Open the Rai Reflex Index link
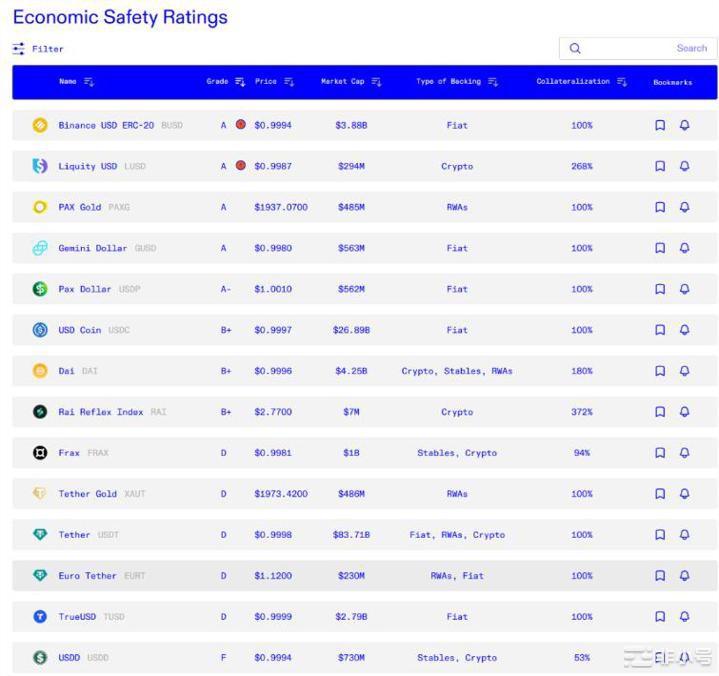This screenshot has height=676, width=719. click(x=100, y=412)
